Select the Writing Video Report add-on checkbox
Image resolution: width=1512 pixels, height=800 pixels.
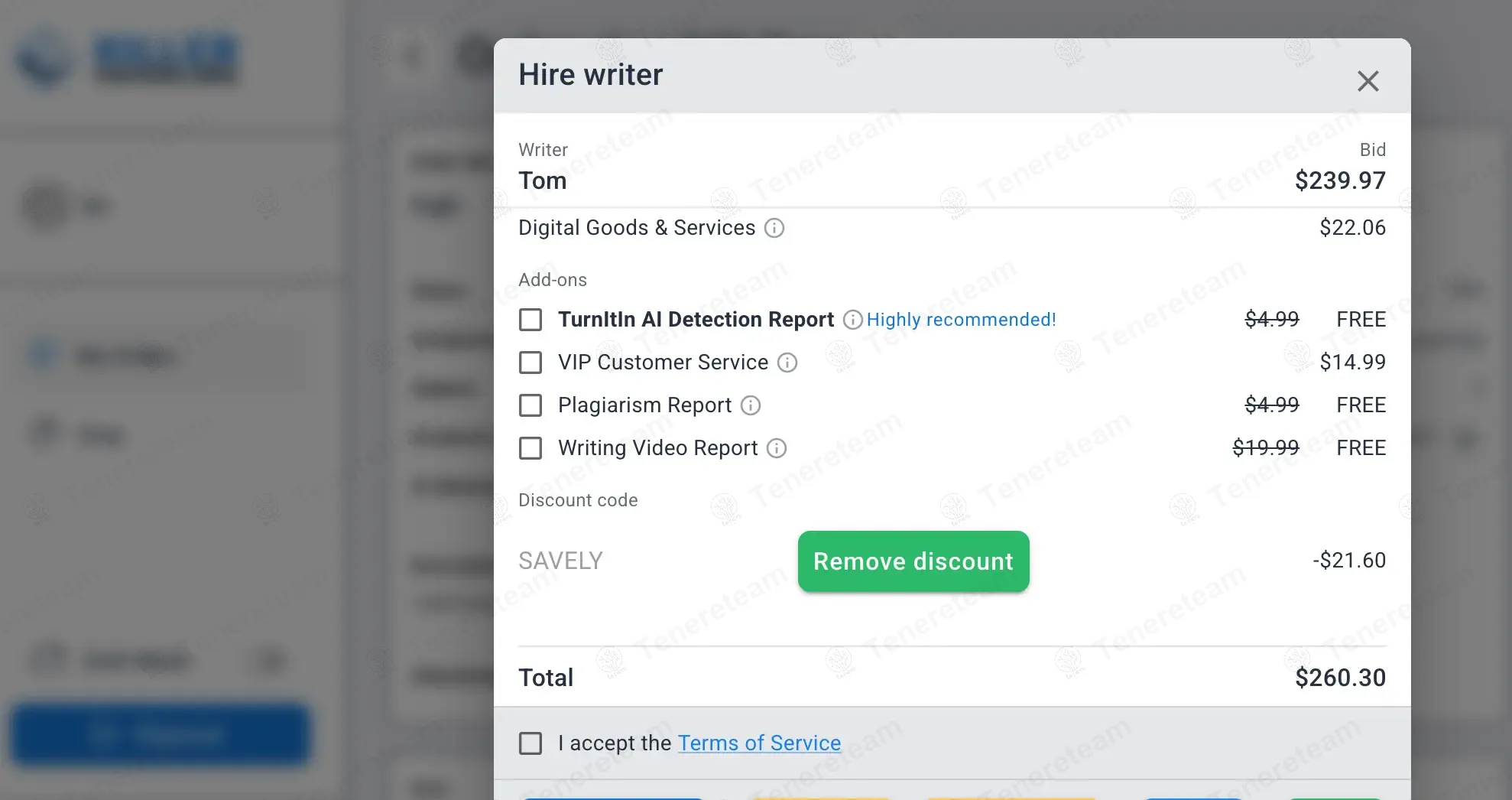[530, 448]
